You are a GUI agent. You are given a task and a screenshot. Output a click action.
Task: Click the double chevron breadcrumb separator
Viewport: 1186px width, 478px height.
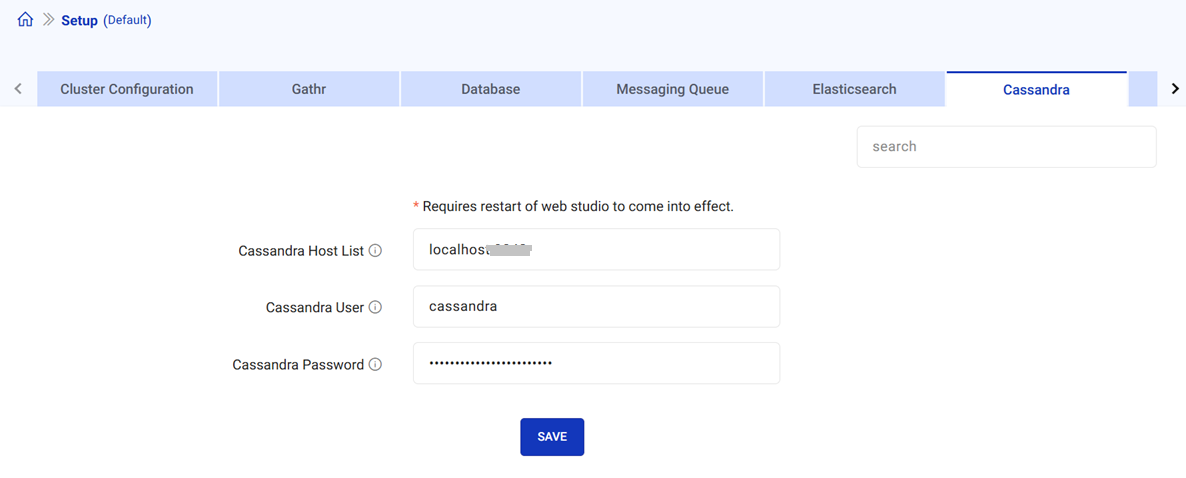48,20
